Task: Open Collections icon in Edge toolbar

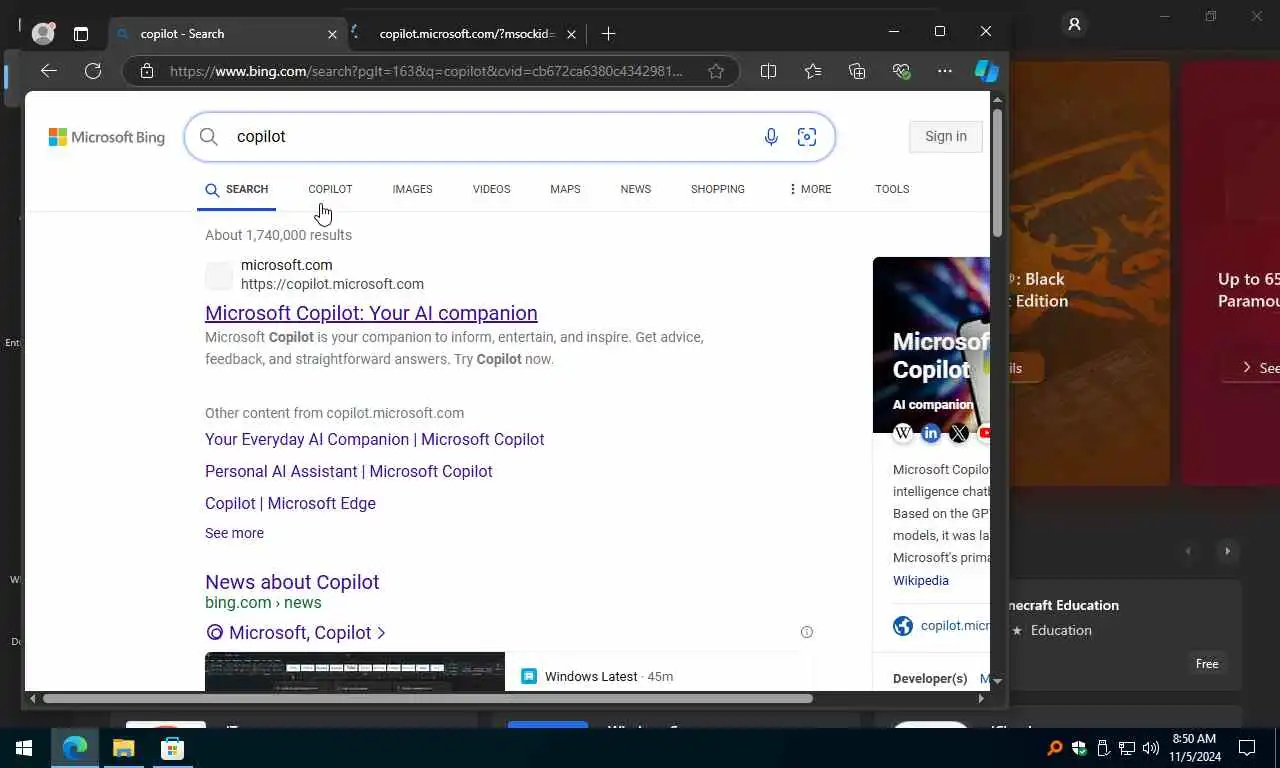Action: [x=857, y=71]
